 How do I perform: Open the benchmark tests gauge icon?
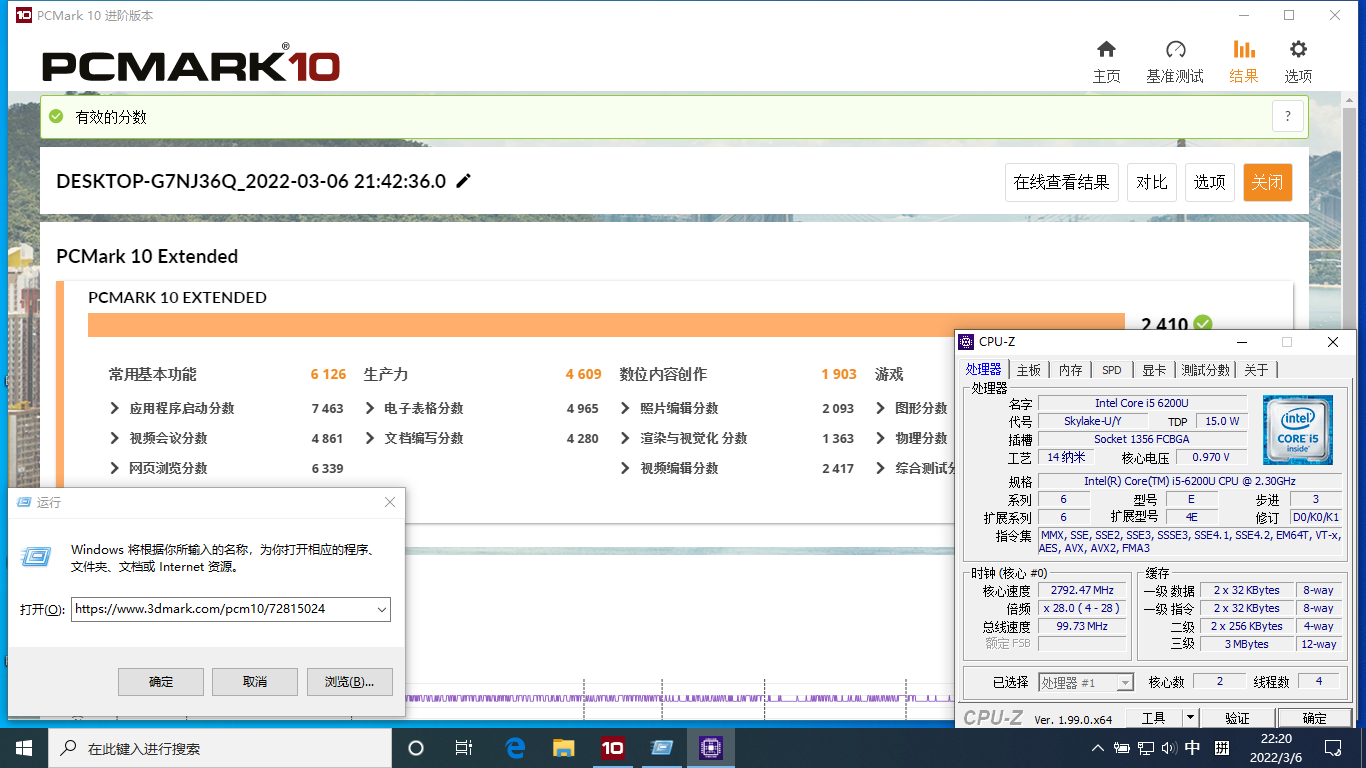[1175, 49]
